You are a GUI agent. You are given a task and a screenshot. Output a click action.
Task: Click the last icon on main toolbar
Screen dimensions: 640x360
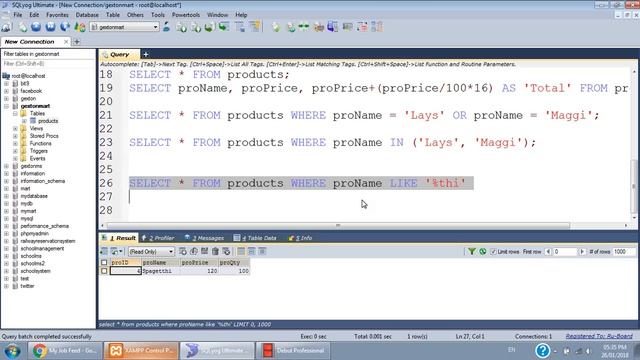[x=377, y=27]
